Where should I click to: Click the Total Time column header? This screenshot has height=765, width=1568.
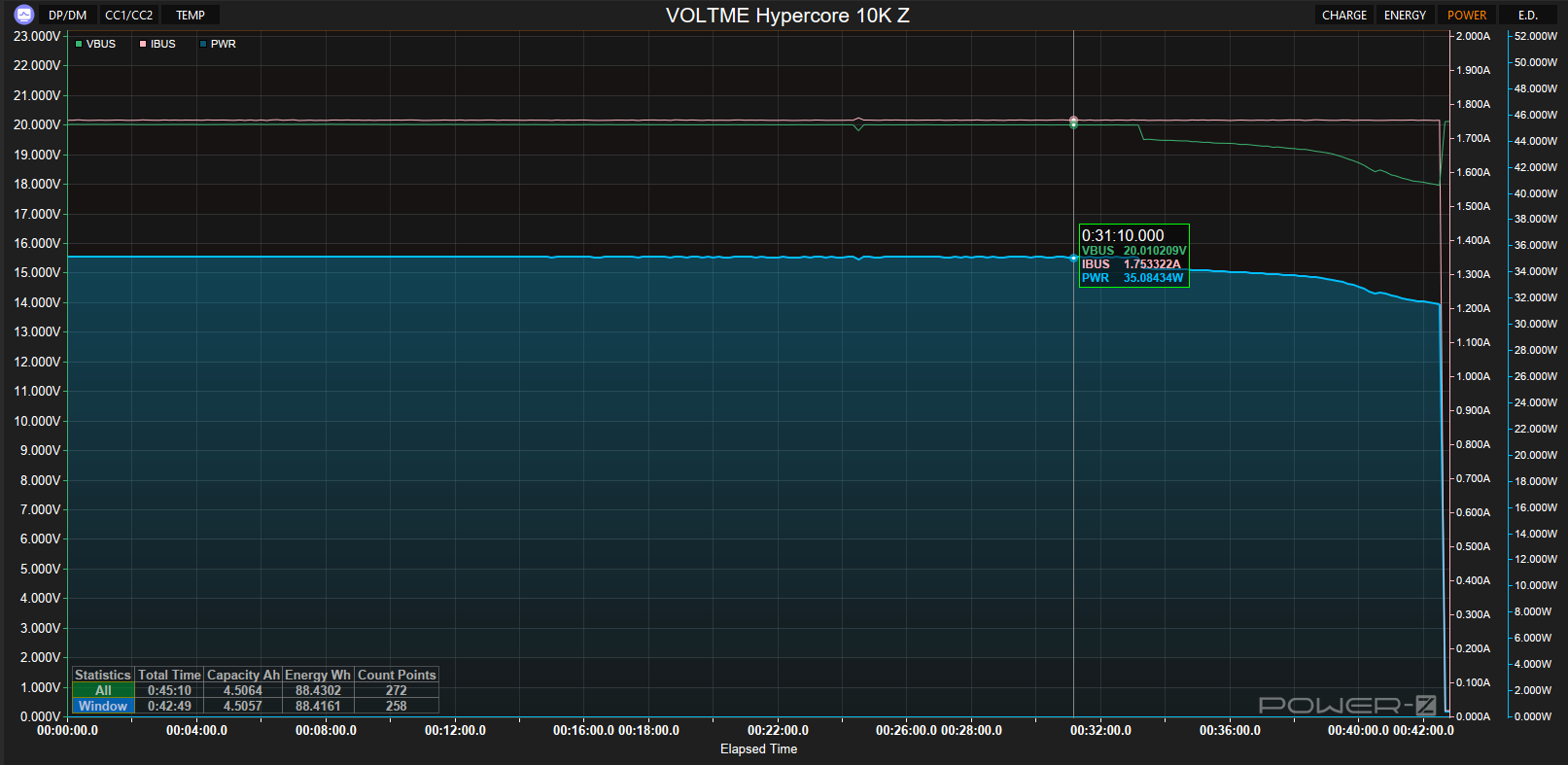(x=169, y=675)
